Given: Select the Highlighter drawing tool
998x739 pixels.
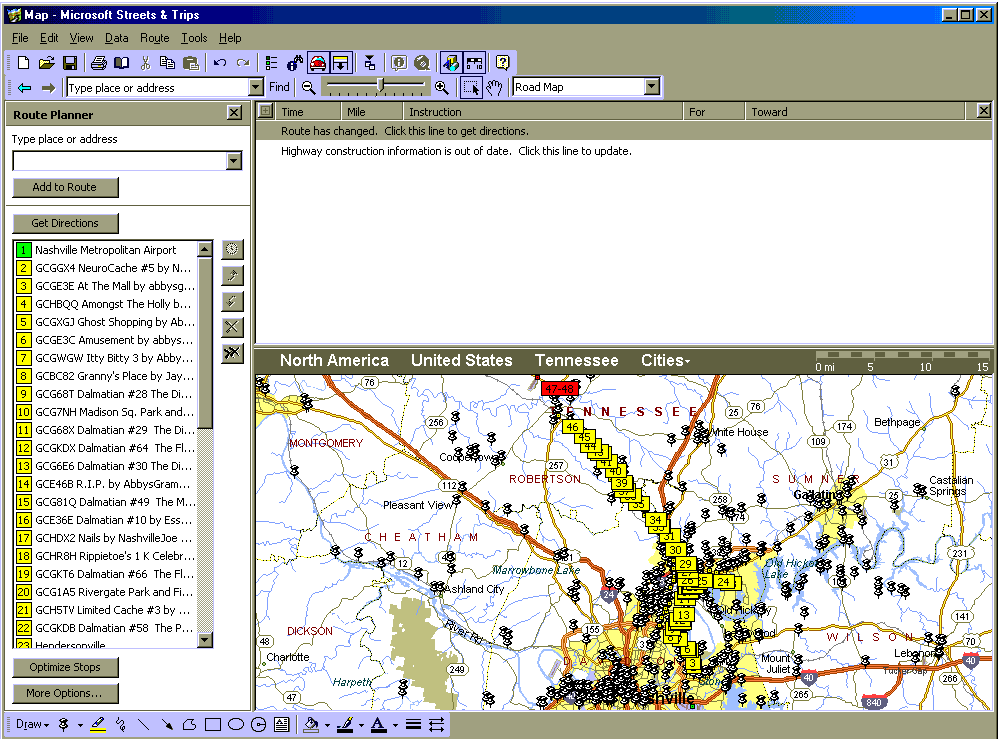Looking at the screenshot, I should click(x=98, y=724).
